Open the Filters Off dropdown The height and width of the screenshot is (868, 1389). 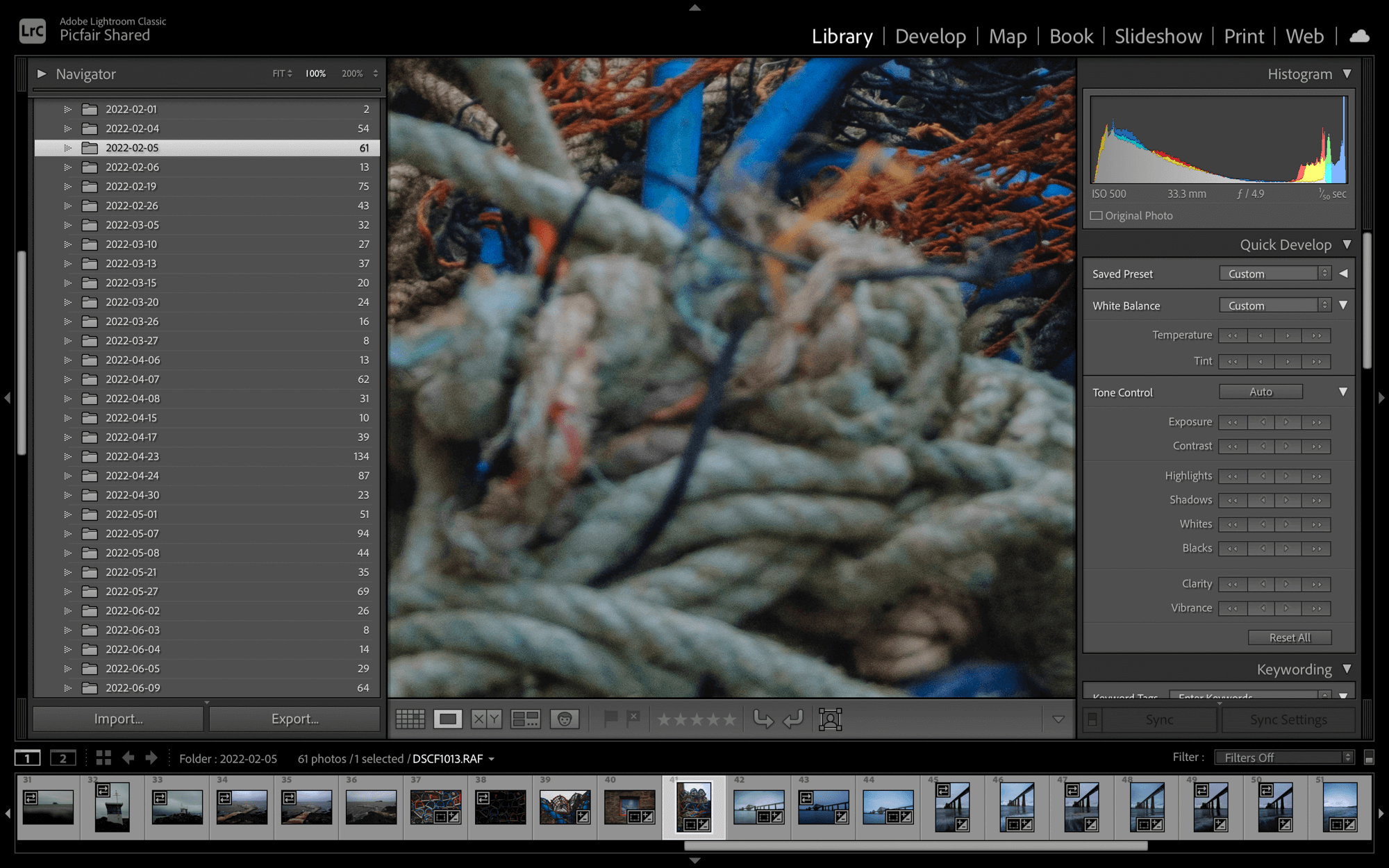[1284, 758]
